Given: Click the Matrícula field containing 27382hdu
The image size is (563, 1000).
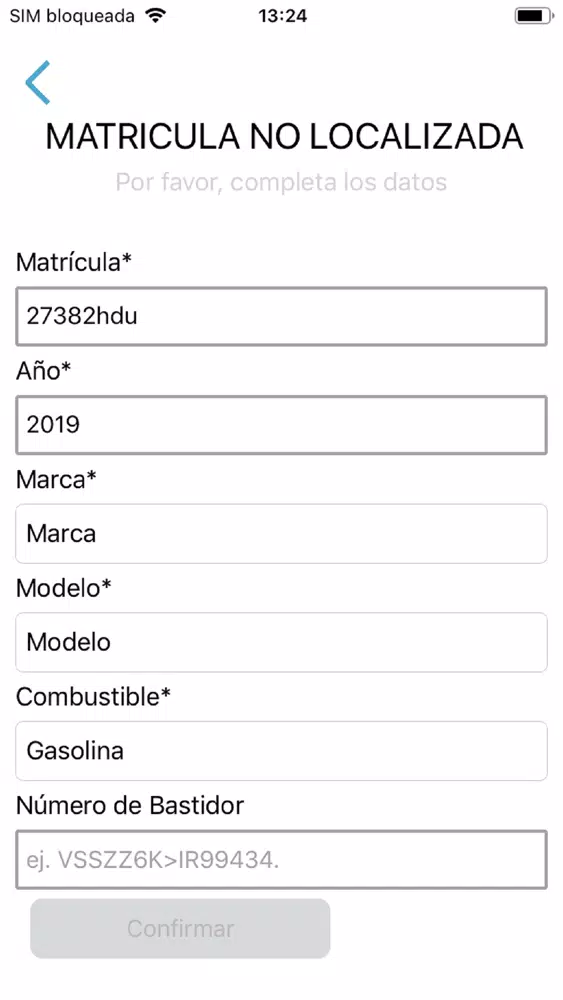Looking at the screenshot, I should point(281,316).
